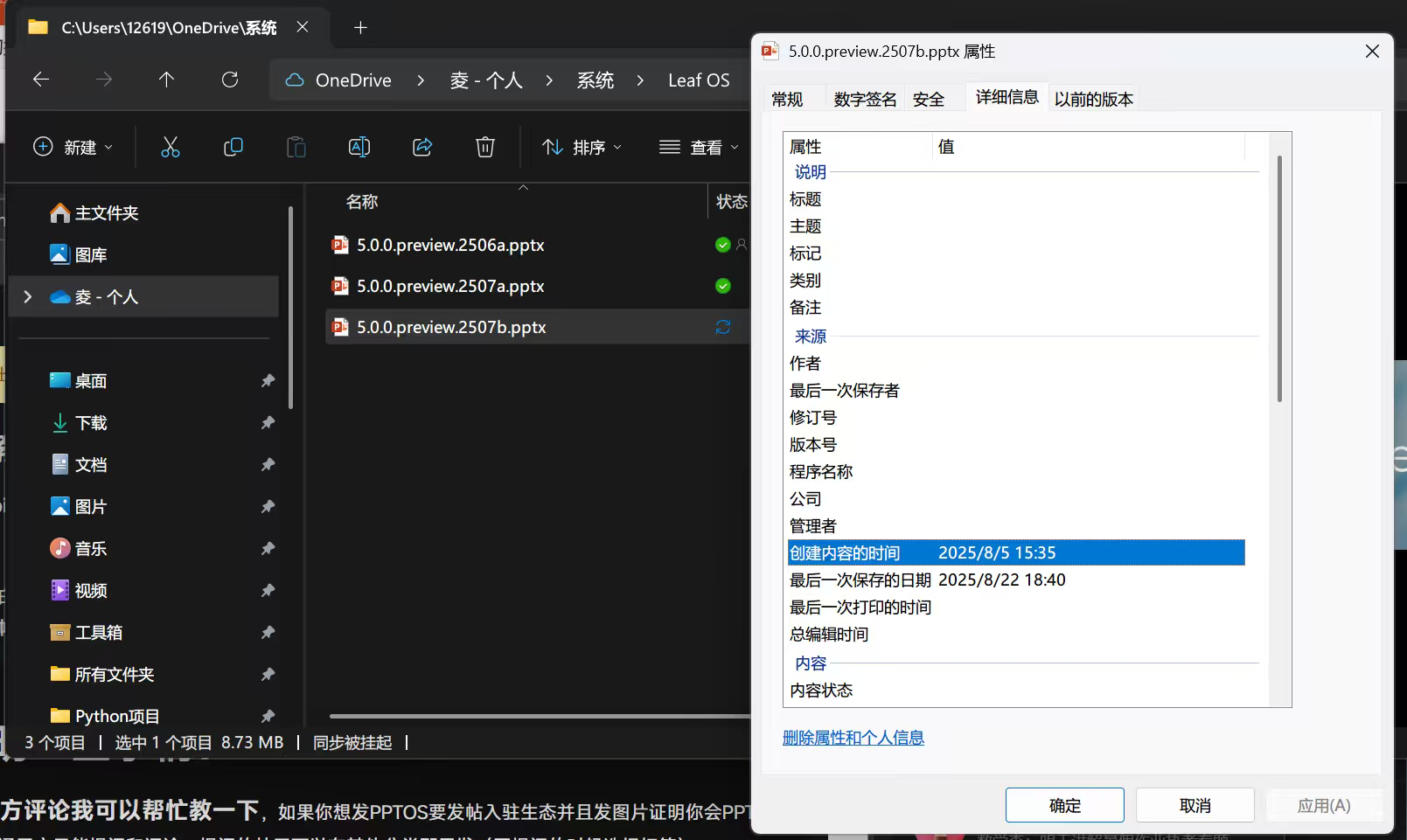
Task: Confirm with the 确定 button
Action: 1064,805
